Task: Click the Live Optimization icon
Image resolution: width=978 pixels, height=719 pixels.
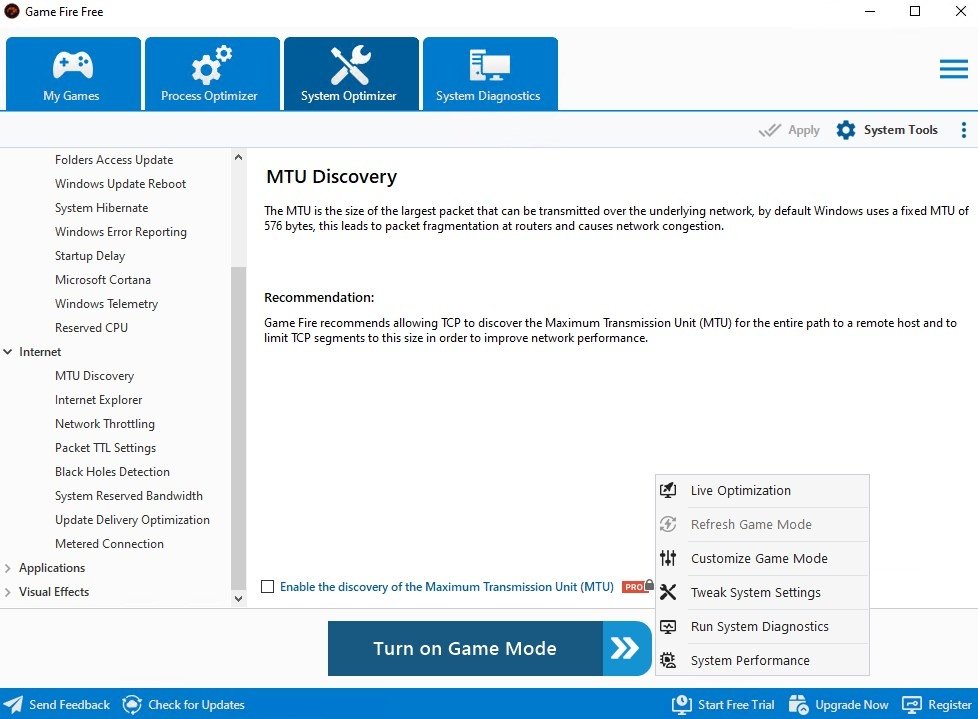Action: pyautogui.click(x=668, y=490)
